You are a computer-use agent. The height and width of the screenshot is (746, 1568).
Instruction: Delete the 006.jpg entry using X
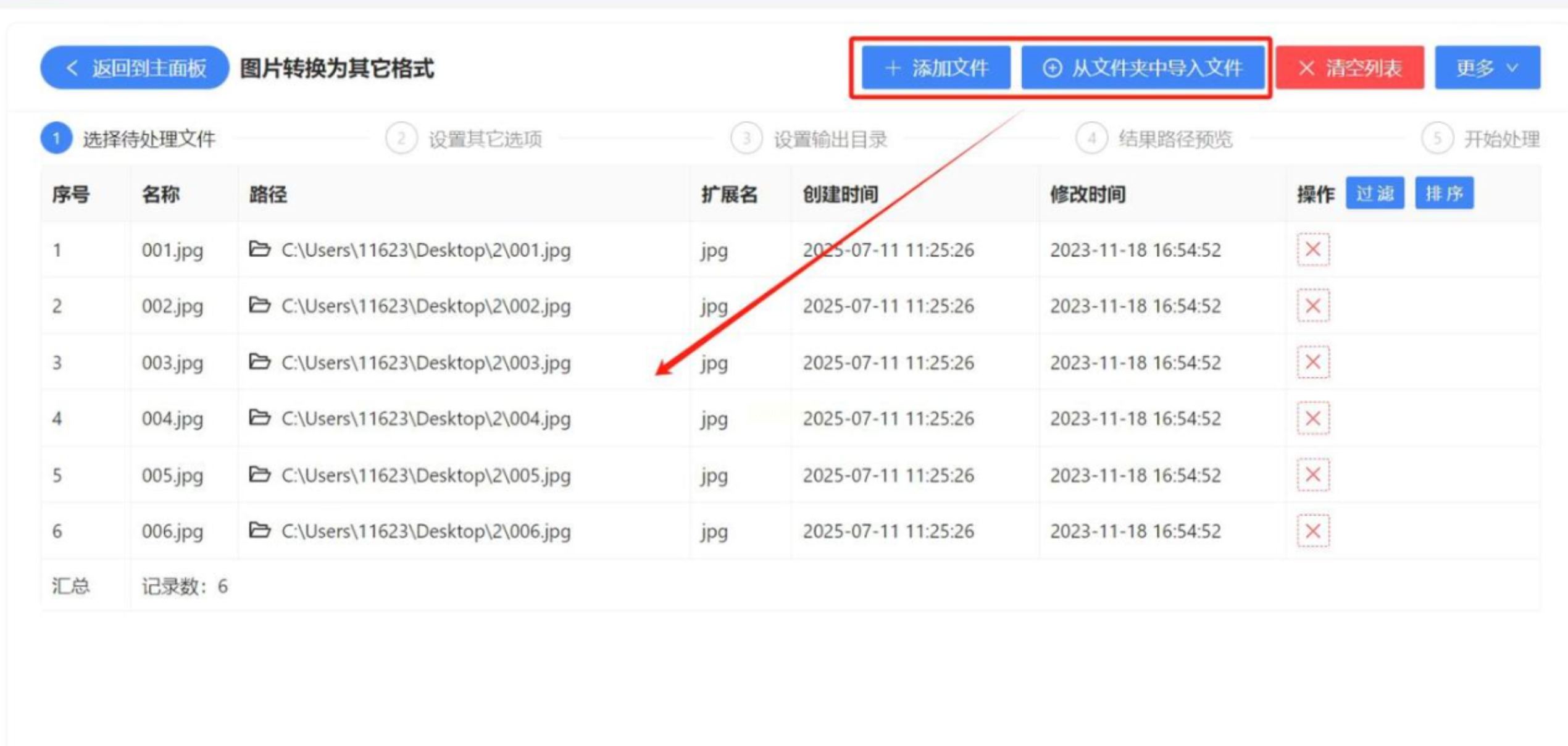1312,530
